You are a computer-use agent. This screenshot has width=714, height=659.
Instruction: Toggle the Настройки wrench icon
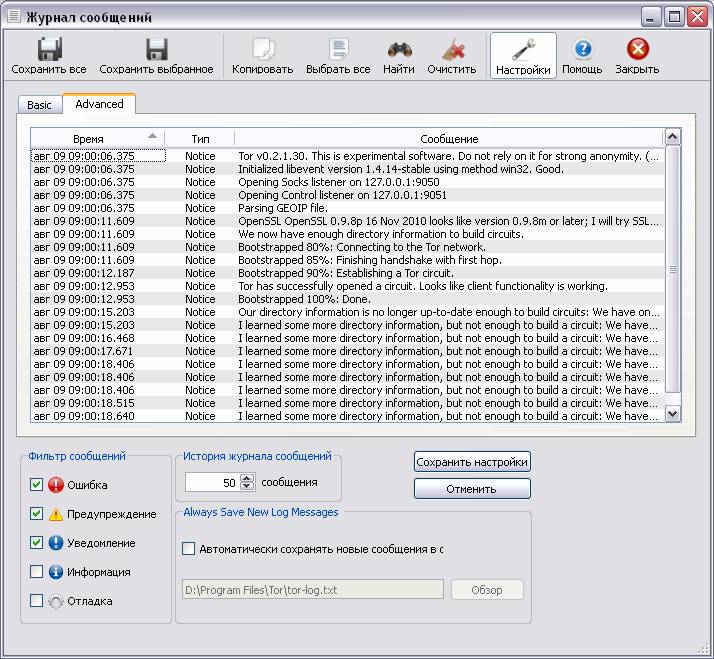tap(523, 49)
